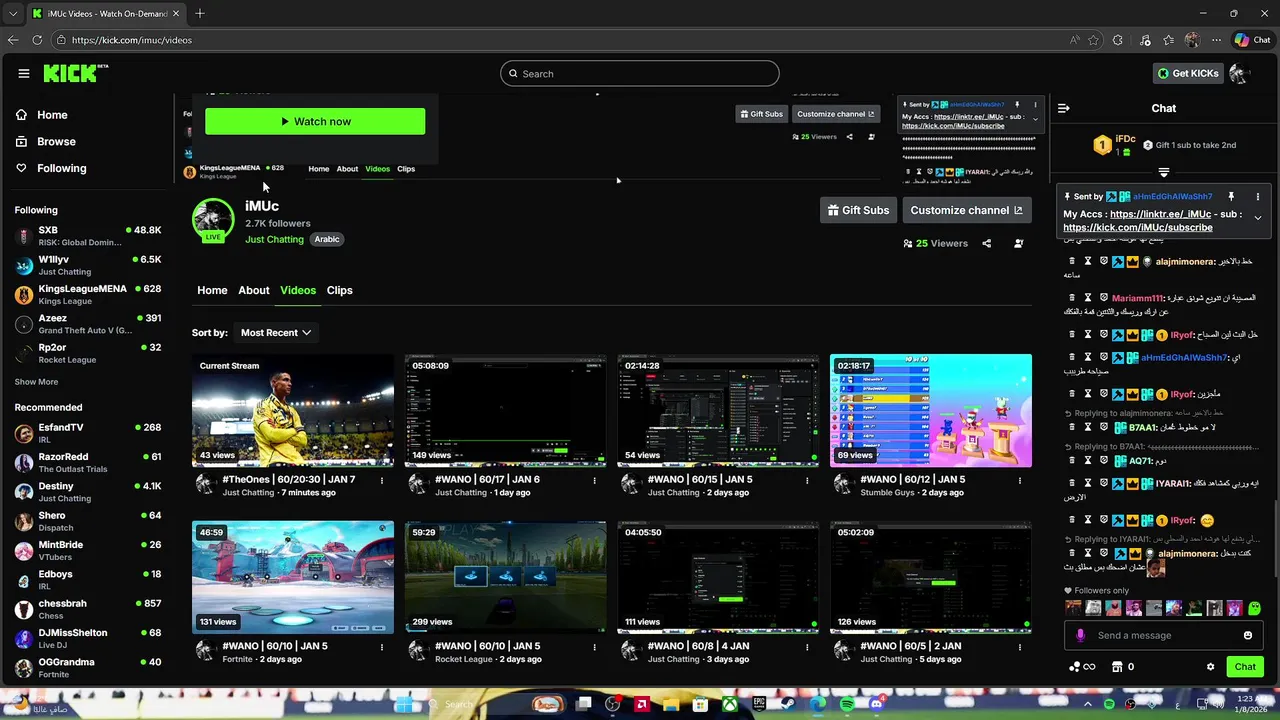Open options for #TheOnes 60/20:30 video
The image size is (1280, 720).
(x=381, y=480)
